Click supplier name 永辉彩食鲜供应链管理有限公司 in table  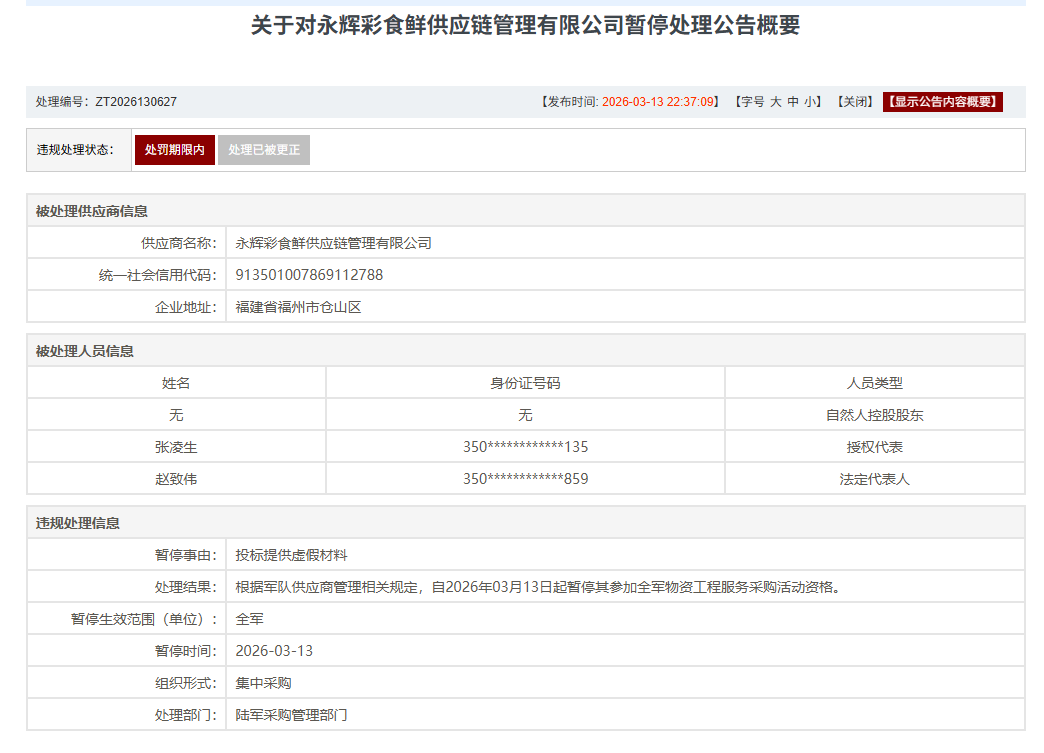(x=333, y=243)
